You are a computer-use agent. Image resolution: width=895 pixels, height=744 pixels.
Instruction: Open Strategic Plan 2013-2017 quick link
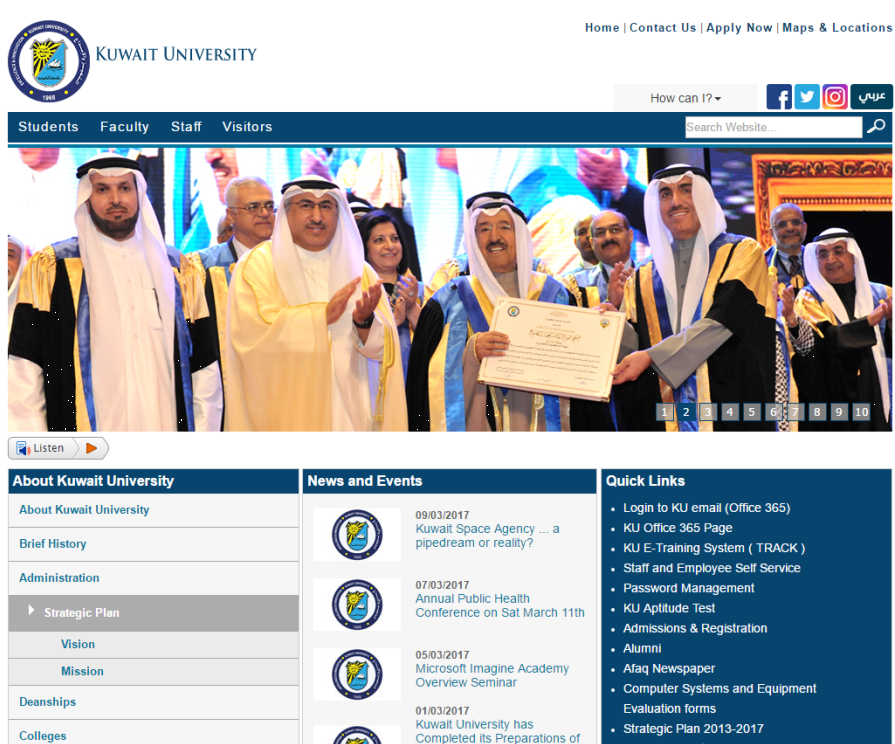[x=694, y=729]
